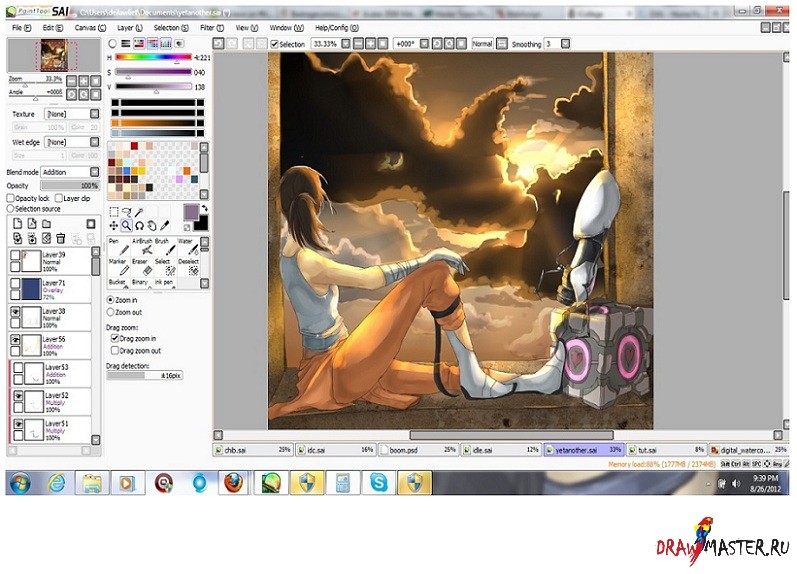
Task: Pick the rectangular selection tool
Action: tap(114, 212)
